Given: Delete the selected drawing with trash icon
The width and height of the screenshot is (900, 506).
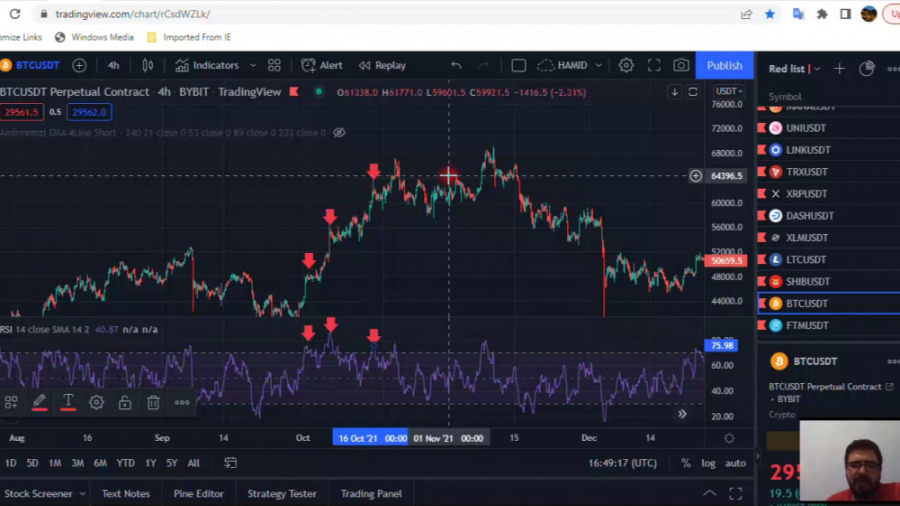Looking at the screenshot, I should 153,402.
